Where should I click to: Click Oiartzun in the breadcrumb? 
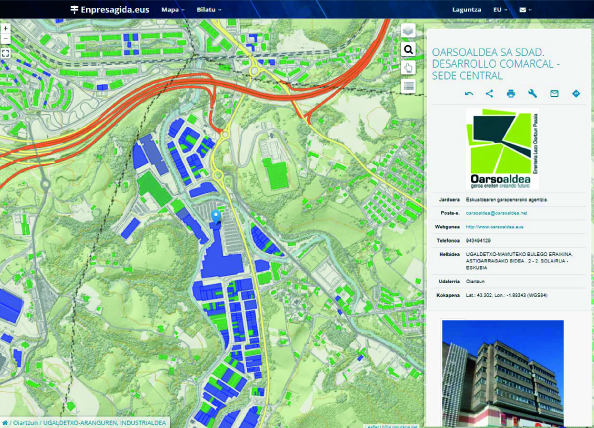click(x=26, y=423)
